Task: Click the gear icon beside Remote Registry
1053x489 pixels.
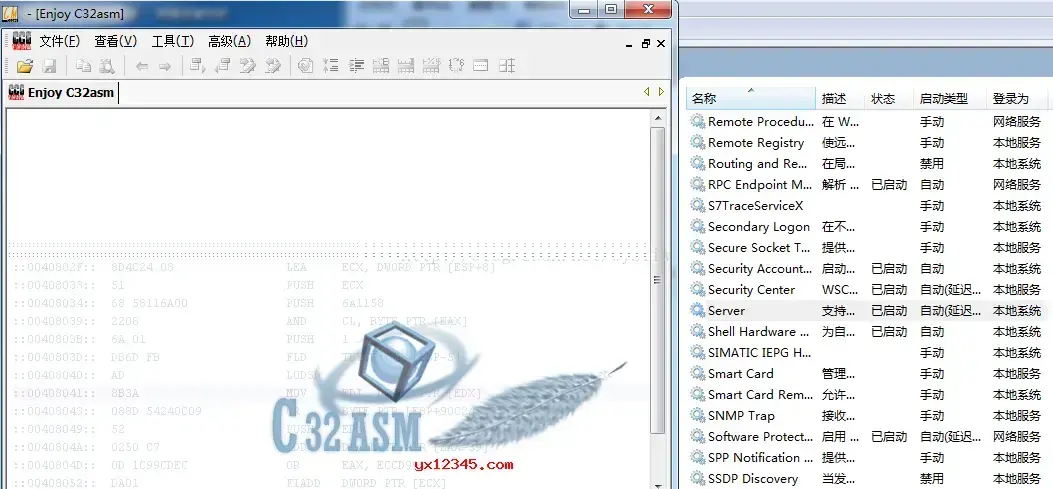Action: [698, 142]
